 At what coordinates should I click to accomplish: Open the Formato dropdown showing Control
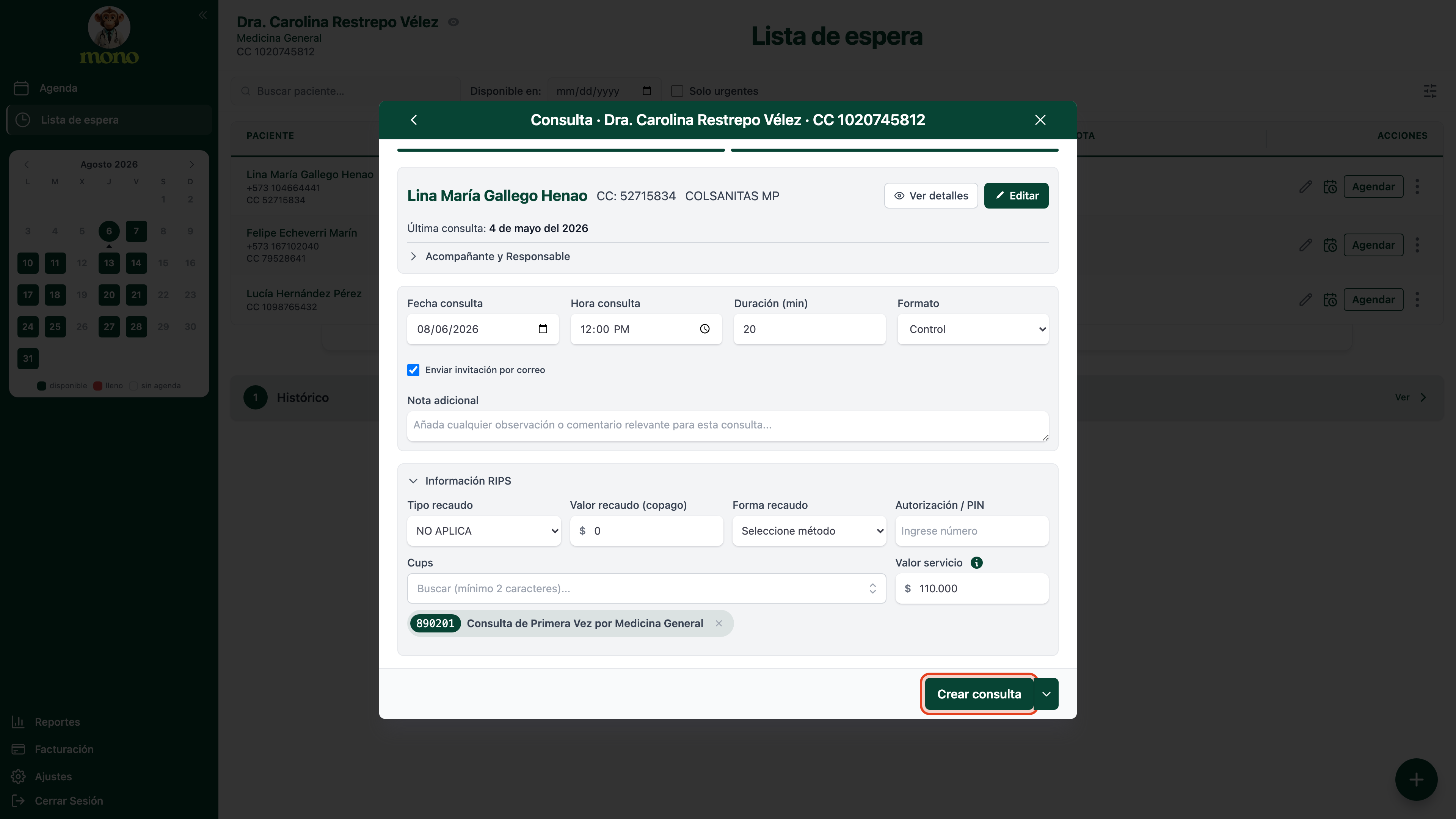(x=973, y=329)
